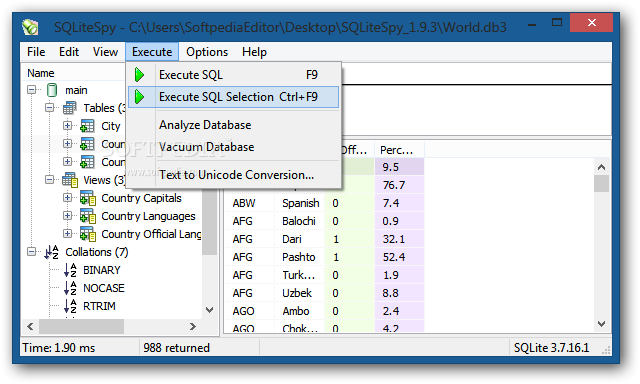This screenshot has width=640, height=384.
Task: Click the SQLite 3.7.16.1 version status
Action: pyautogui.click(x=551, y=348)
